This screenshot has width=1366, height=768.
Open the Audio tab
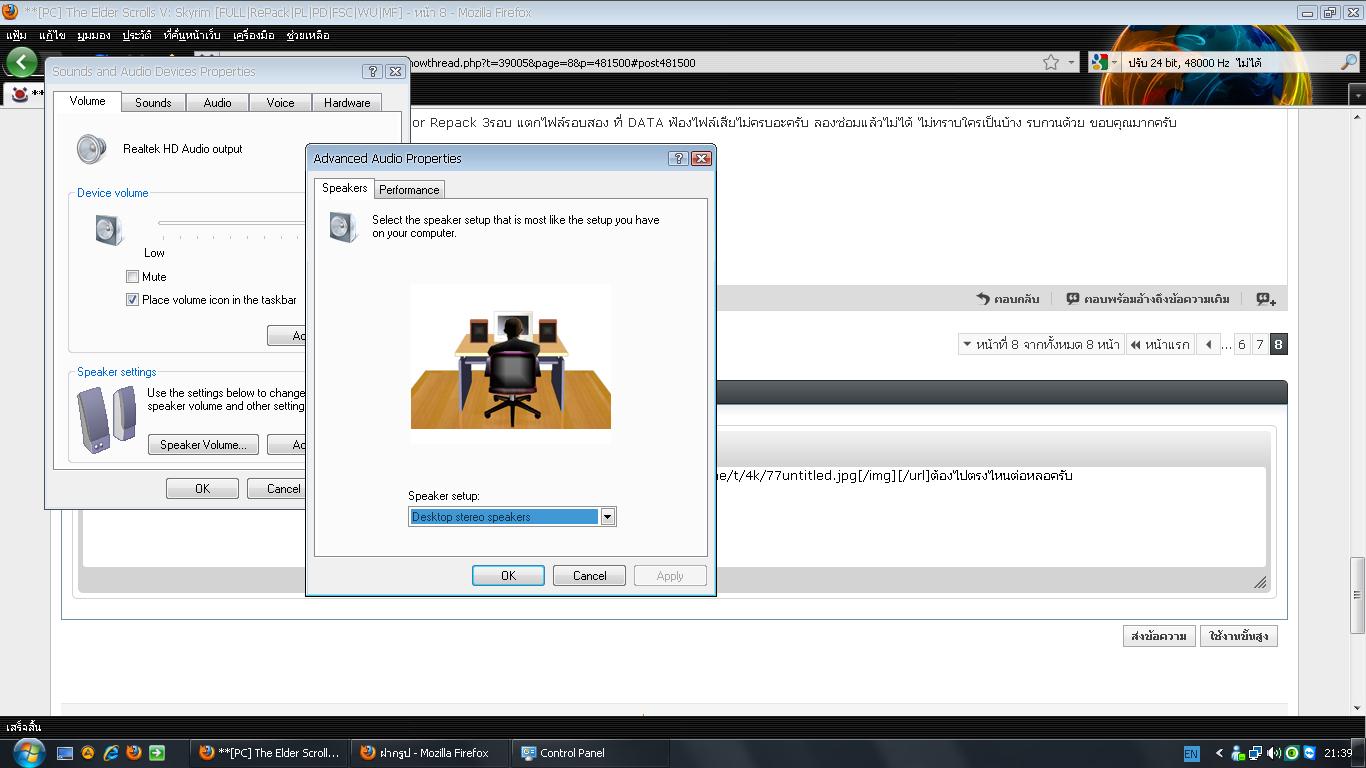(x=217, y=102)
